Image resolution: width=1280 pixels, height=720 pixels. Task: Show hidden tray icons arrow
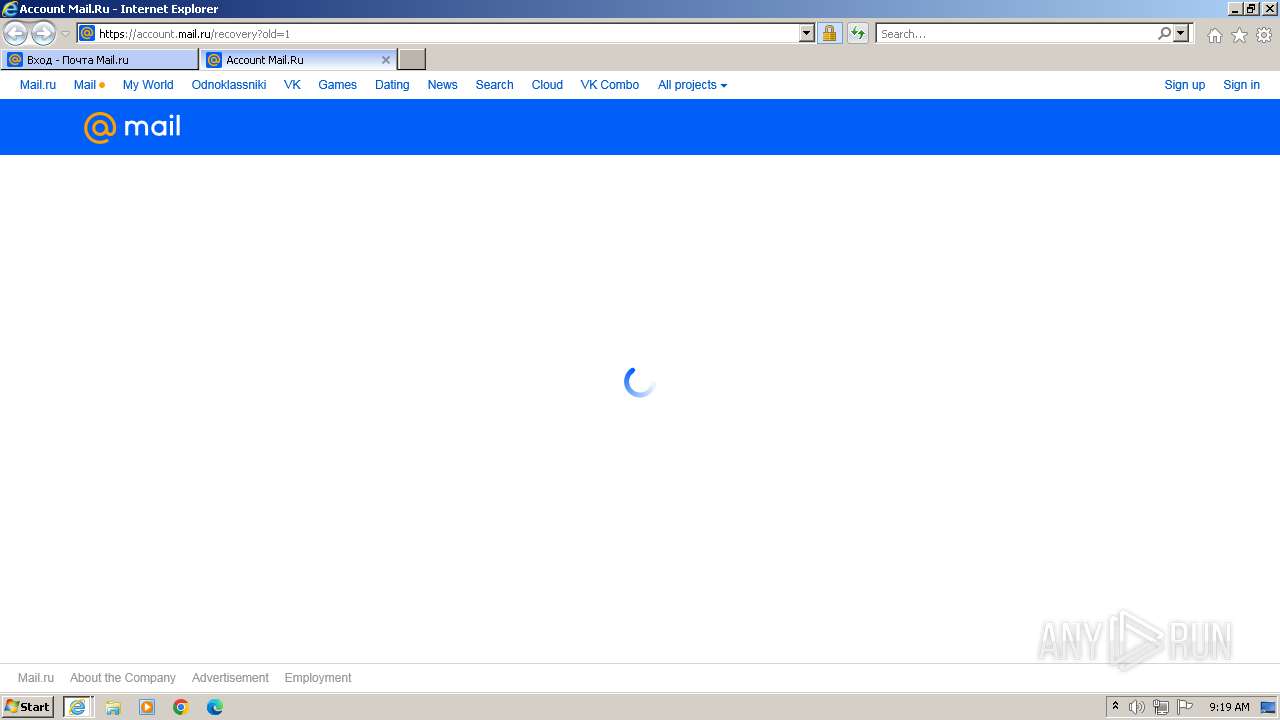coord(1115,707)
